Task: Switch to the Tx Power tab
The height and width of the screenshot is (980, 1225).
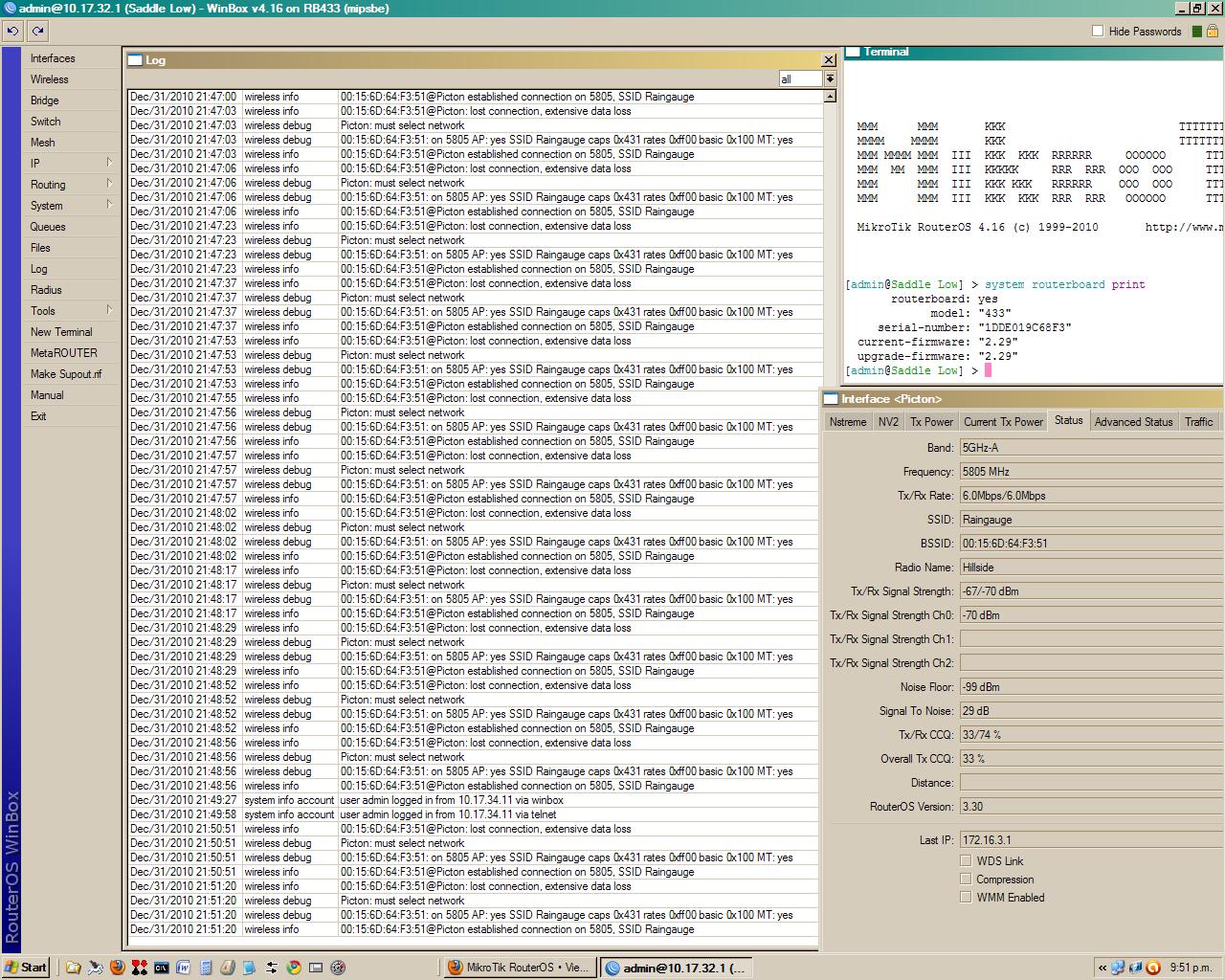Action: click(931, 422)
